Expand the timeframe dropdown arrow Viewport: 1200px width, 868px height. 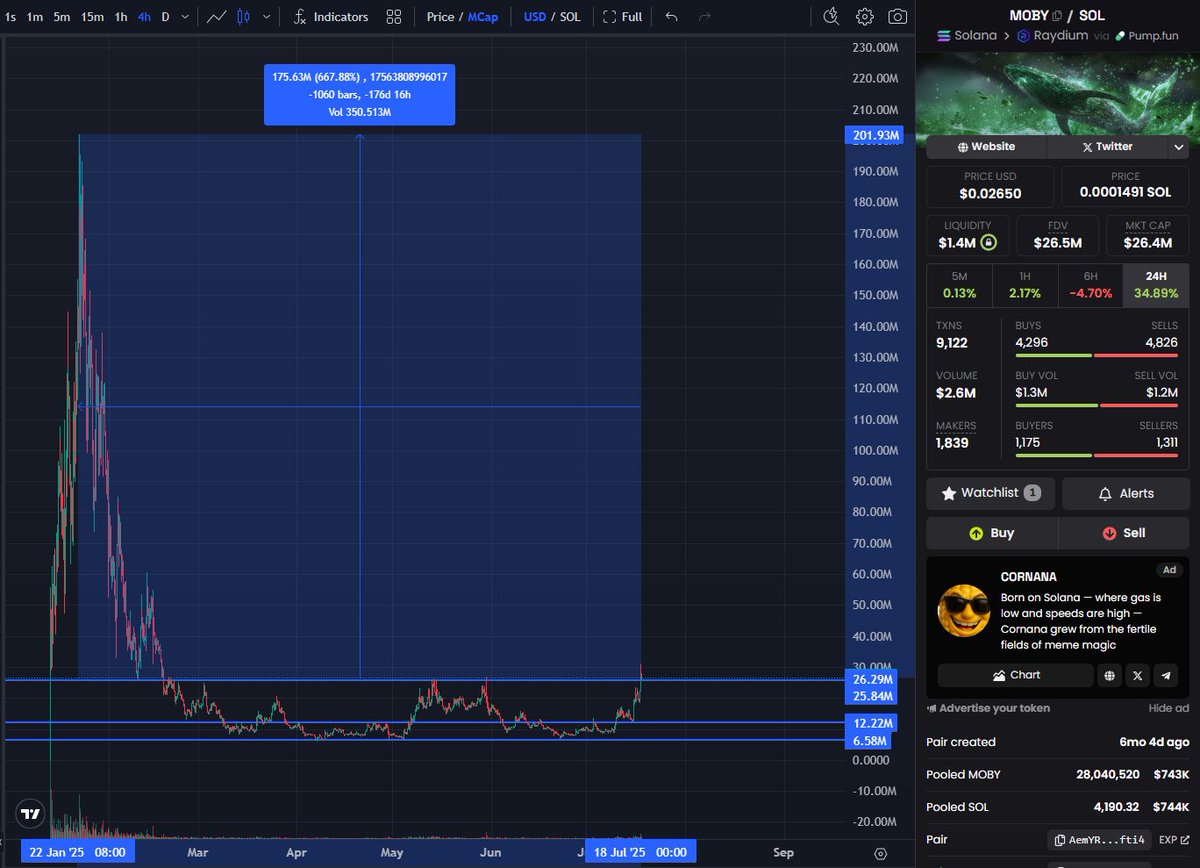click(x=185, y=17)
